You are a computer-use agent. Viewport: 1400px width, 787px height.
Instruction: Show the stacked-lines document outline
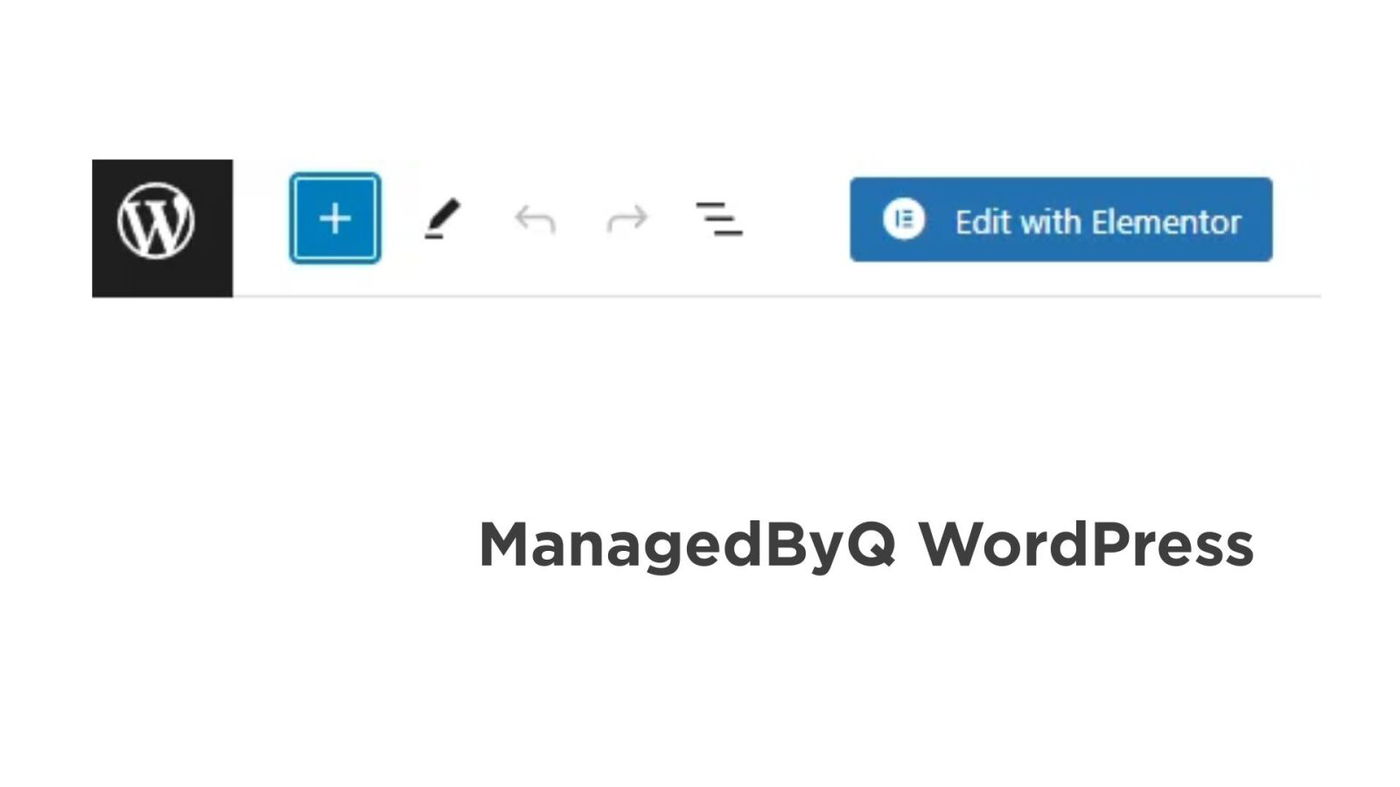[719, 219]
